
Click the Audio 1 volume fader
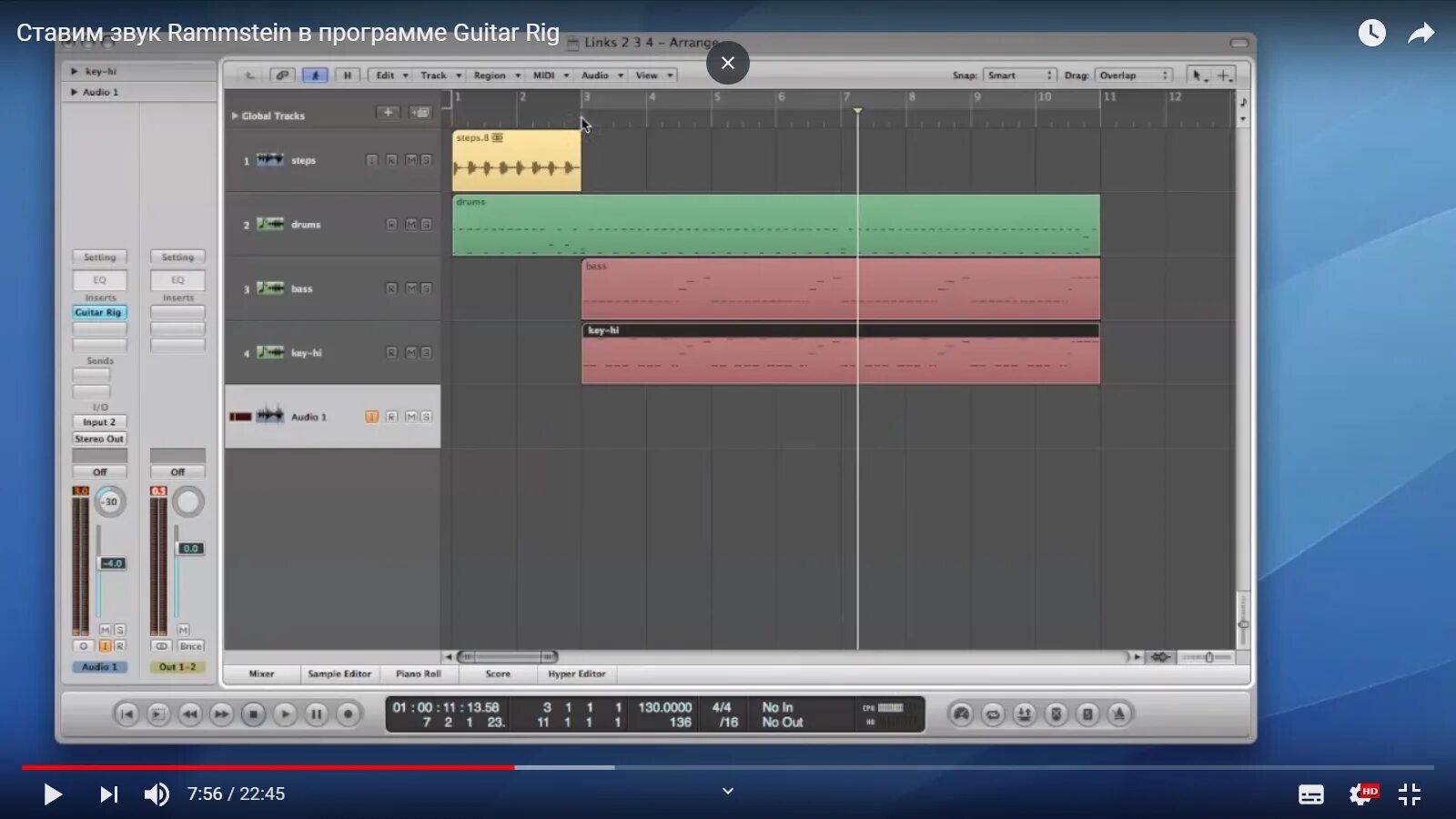click(112, 563)
